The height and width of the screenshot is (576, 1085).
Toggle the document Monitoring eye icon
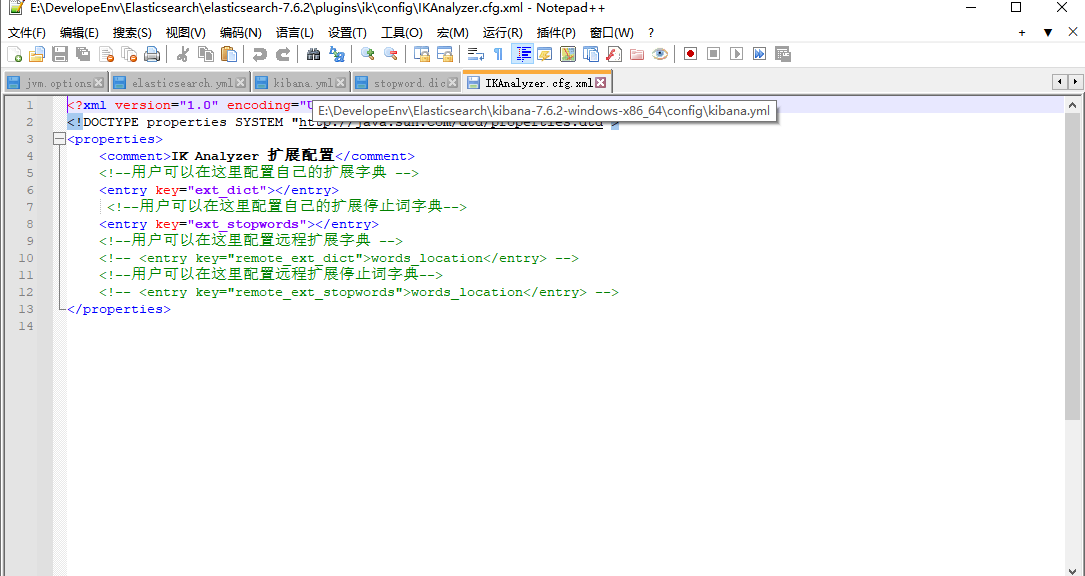pos(660,54)
